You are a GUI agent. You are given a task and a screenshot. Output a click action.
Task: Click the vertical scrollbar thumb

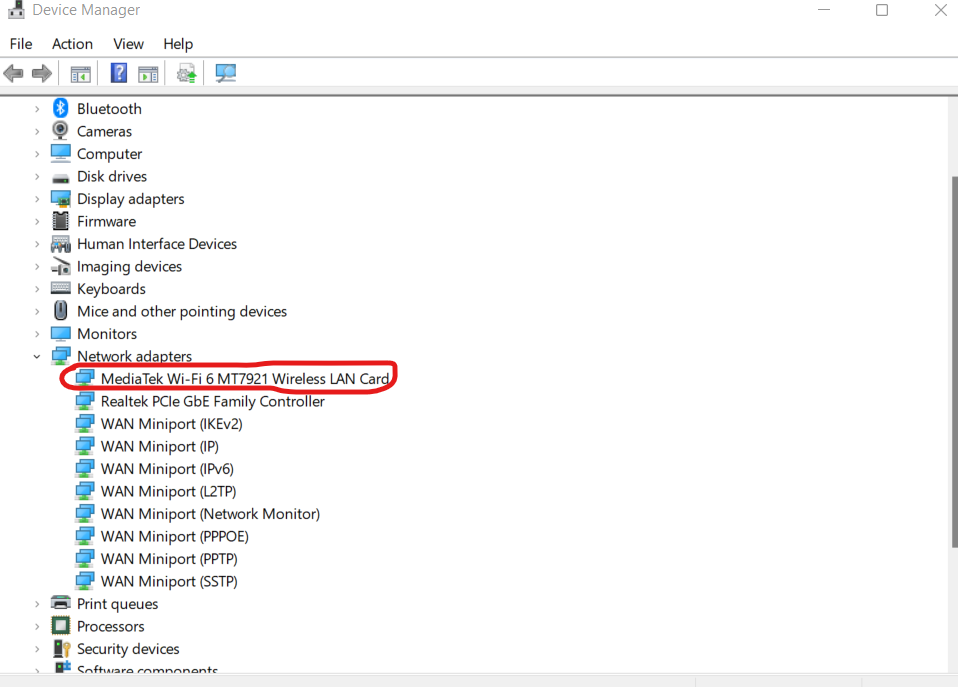coord(954,362)
